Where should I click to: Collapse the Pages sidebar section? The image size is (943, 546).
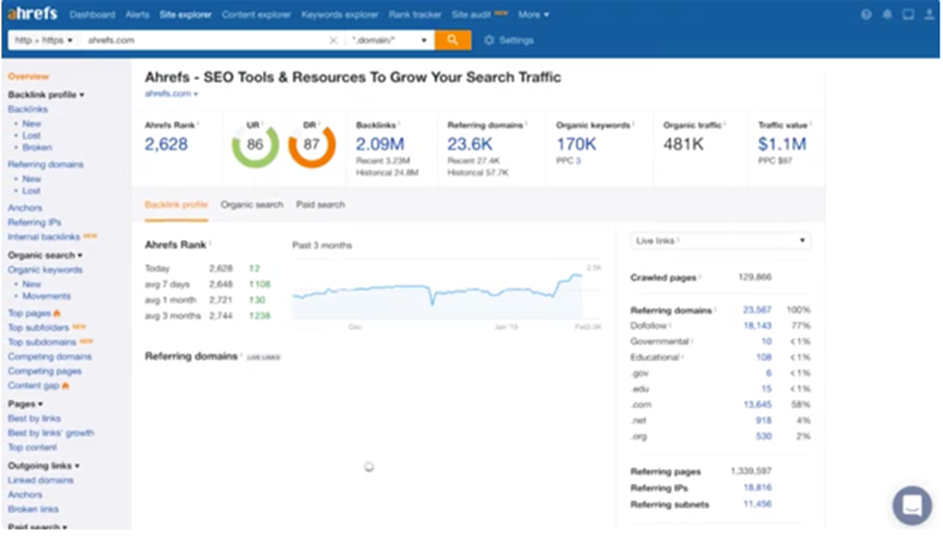pyautogui.click(x=25, y=404)
